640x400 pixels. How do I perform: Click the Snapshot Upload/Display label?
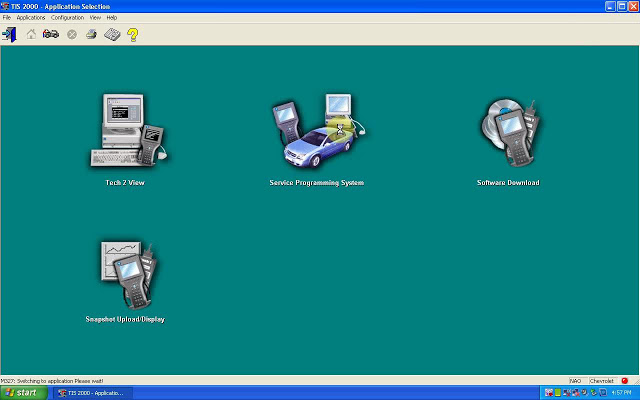pos(125,319)
